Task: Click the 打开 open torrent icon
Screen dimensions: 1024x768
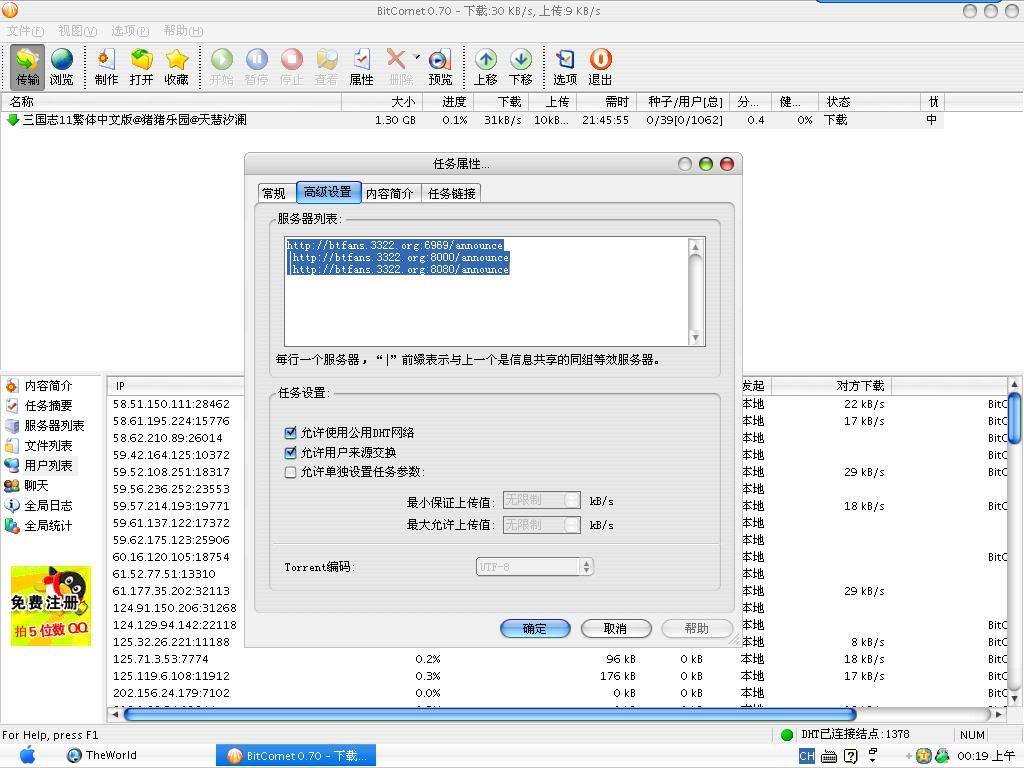Action: coord(141,67)
